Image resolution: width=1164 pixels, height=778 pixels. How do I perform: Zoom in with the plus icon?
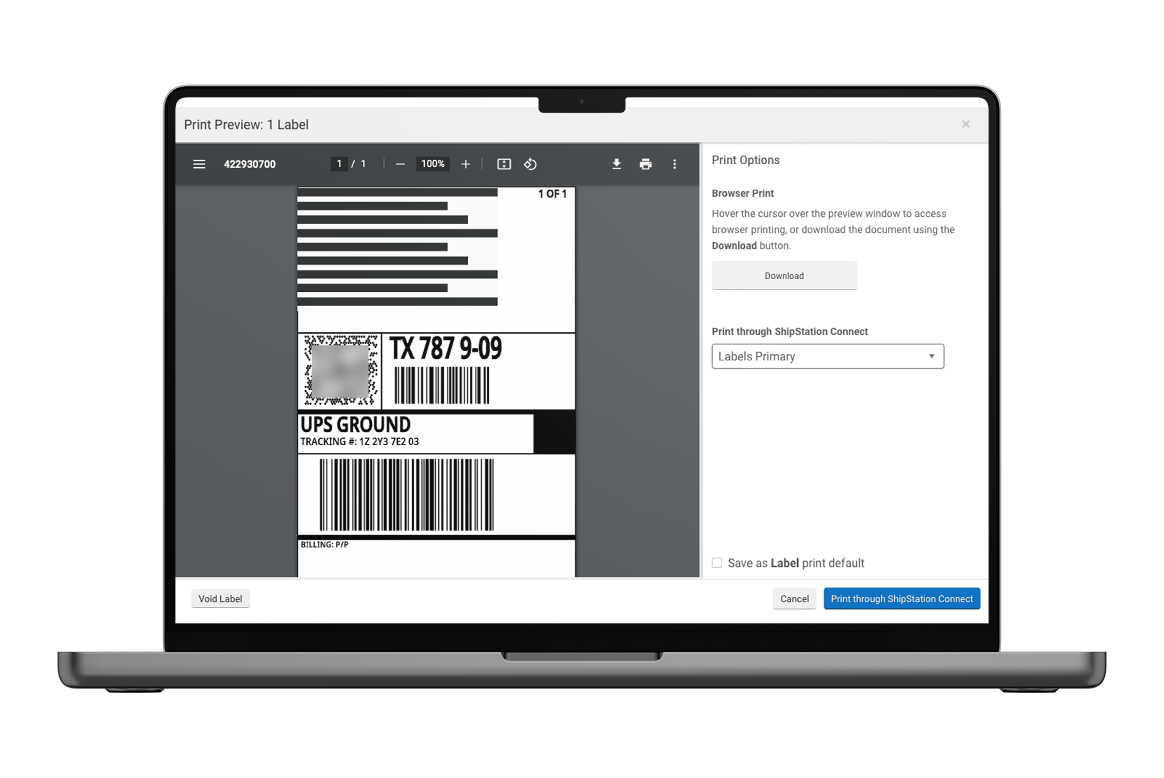465,164
